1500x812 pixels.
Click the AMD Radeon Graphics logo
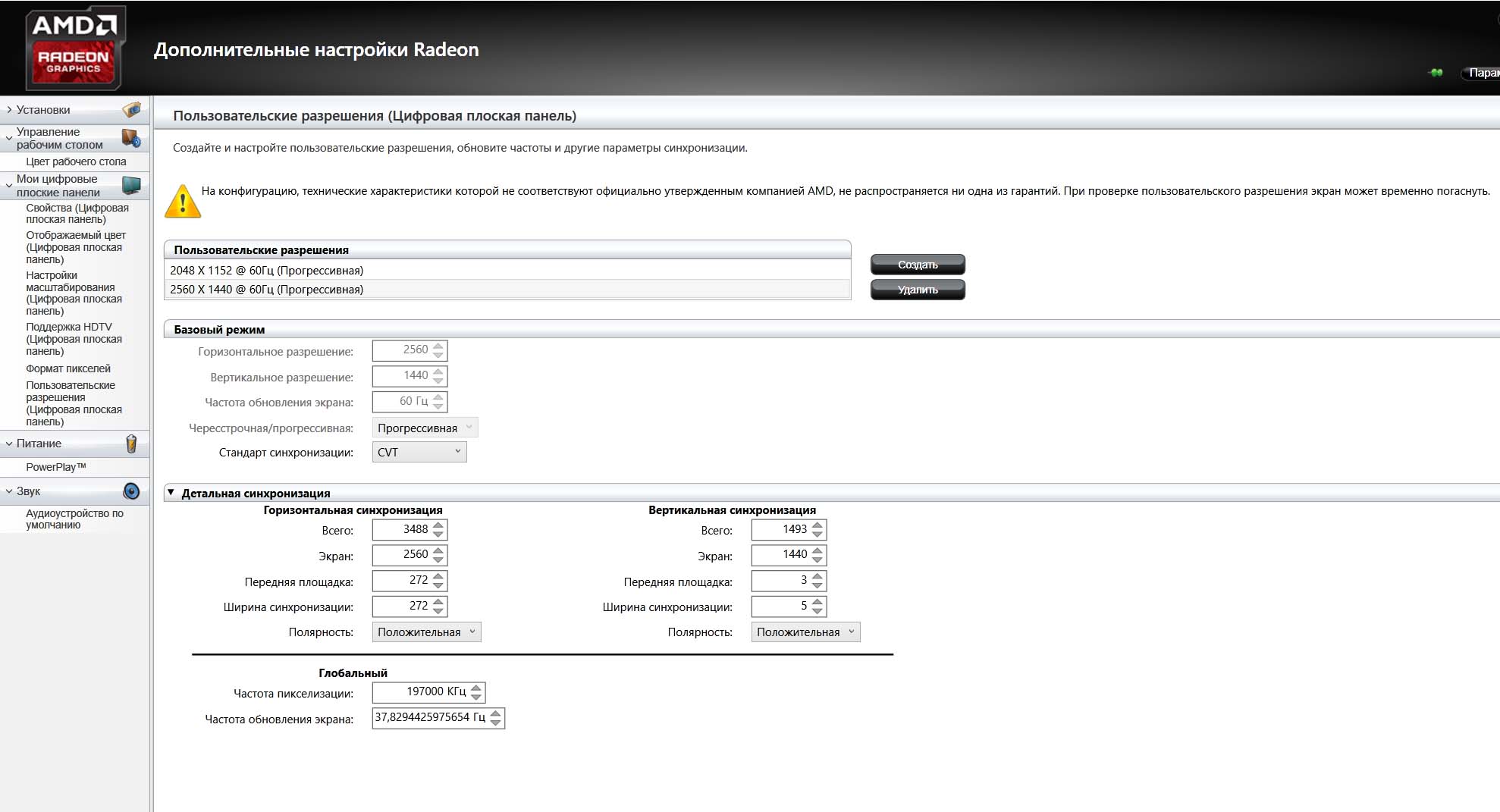coord(74,49)
